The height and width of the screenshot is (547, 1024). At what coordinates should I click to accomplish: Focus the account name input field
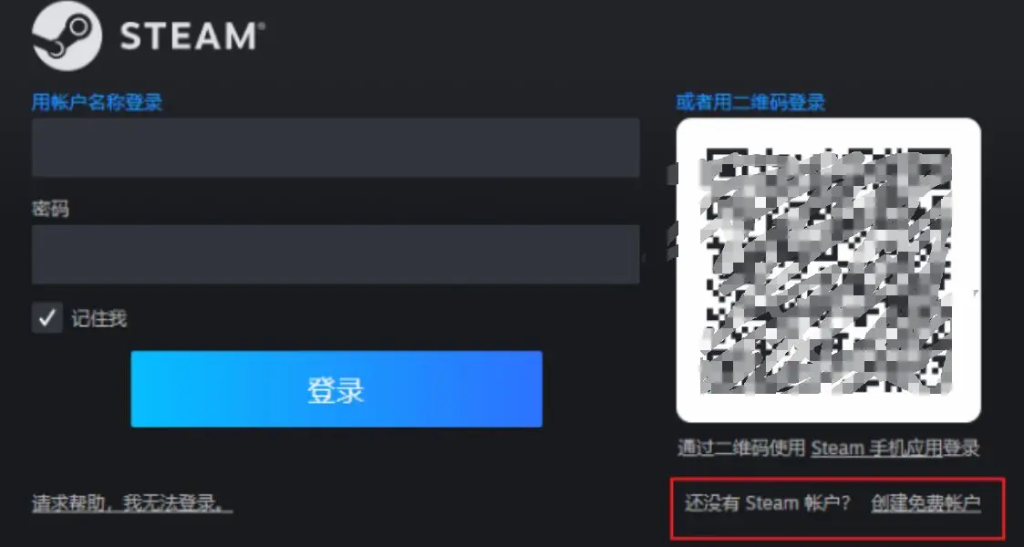[x=336, y=148]
